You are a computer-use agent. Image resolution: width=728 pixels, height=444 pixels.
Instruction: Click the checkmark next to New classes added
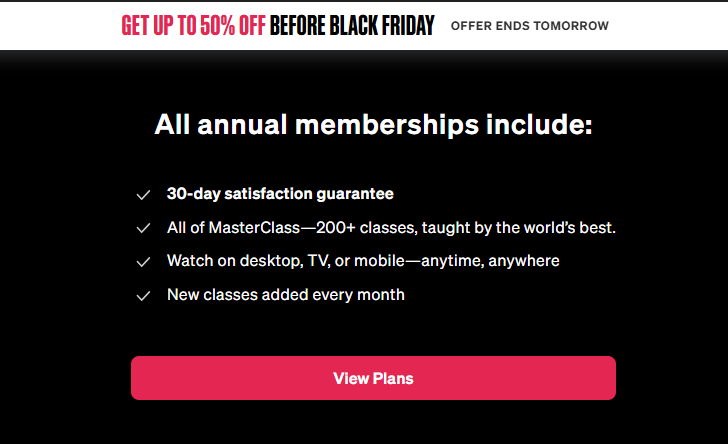click(x=143, y=296)
